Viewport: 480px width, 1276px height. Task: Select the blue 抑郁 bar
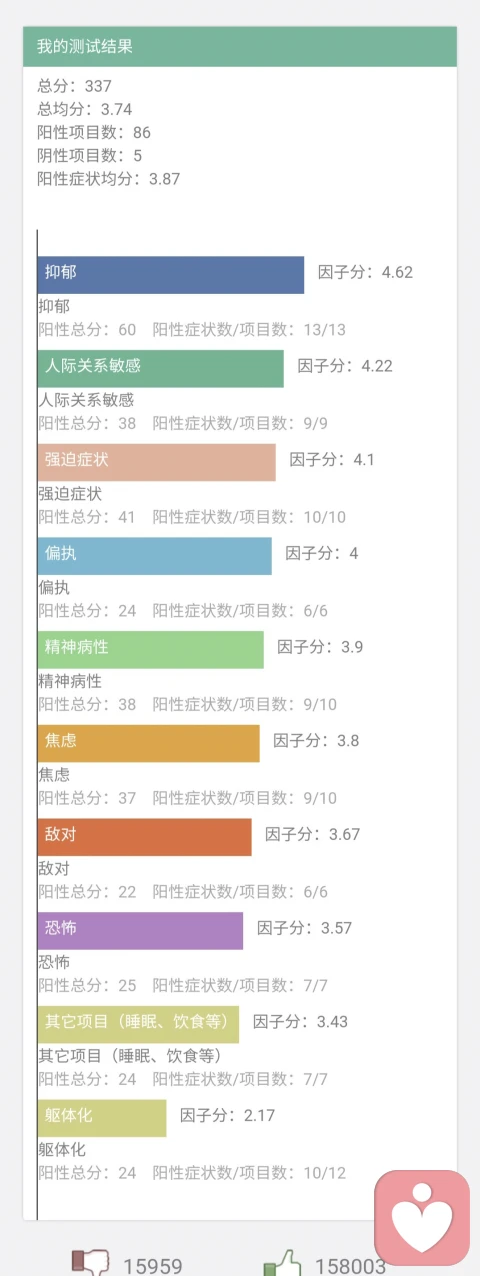tap(171, 275)
